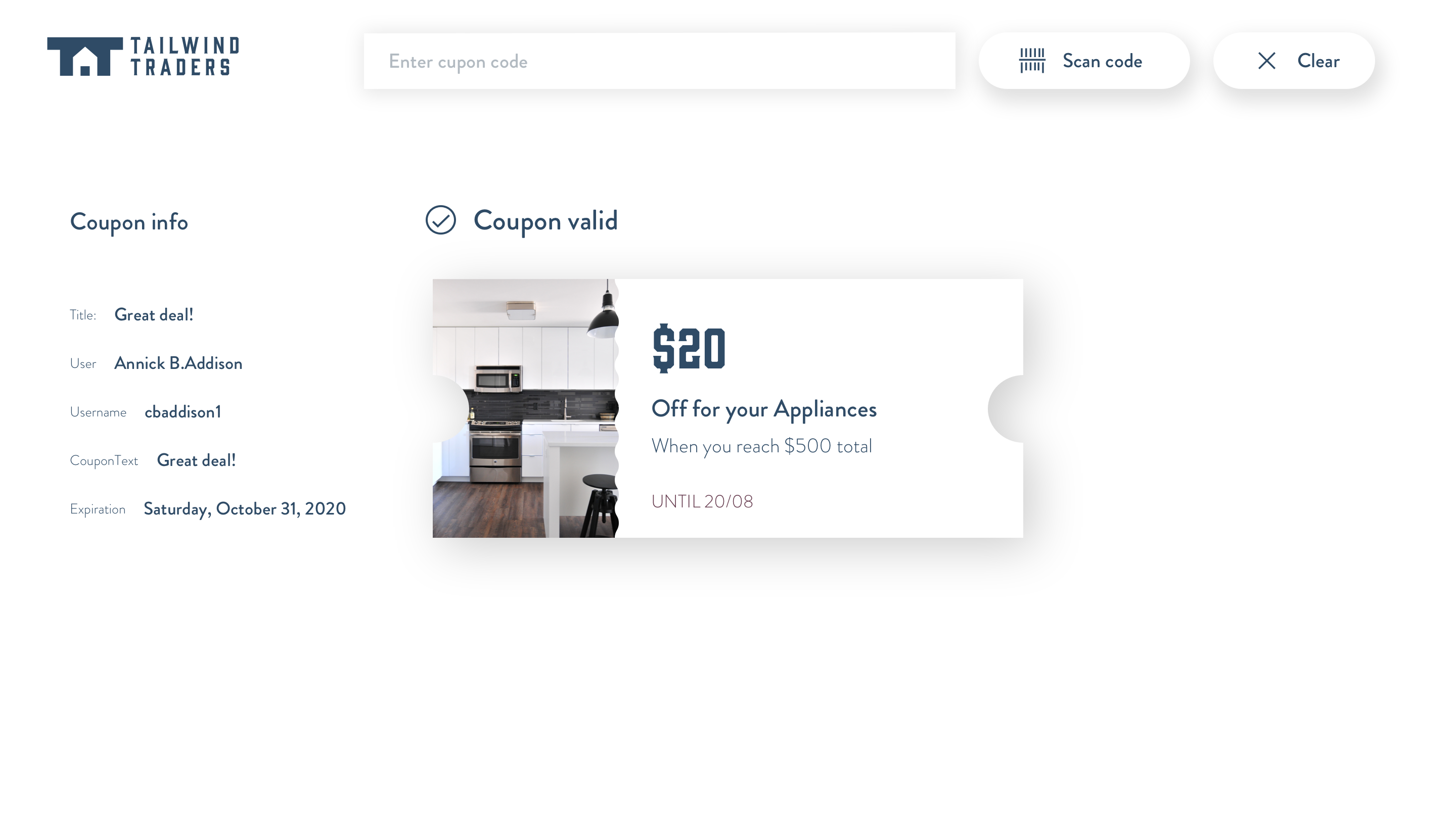This screenshot has height=839, width=1456.
Task: Expand coupon title Great deal section
Action: [154, 314]
